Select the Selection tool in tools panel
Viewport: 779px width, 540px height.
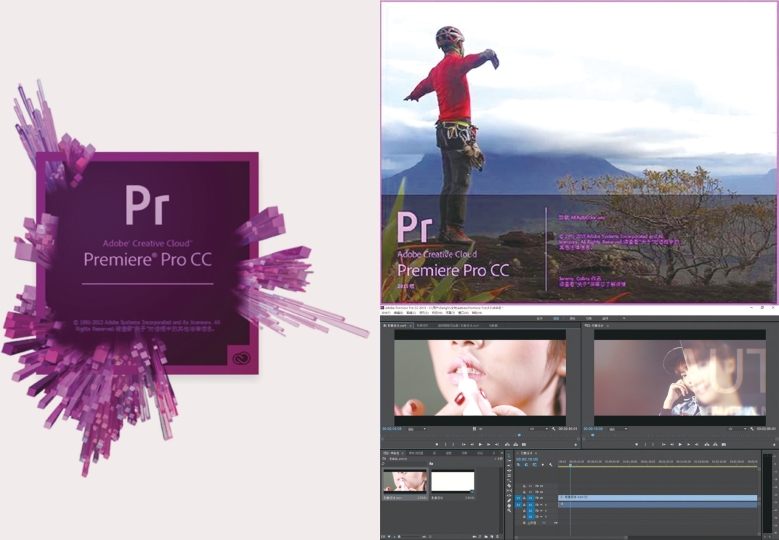point(509,456)
